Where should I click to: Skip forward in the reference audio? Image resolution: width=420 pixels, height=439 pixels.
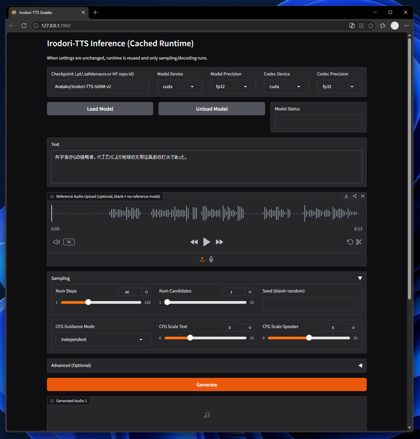tap(219, 242)
